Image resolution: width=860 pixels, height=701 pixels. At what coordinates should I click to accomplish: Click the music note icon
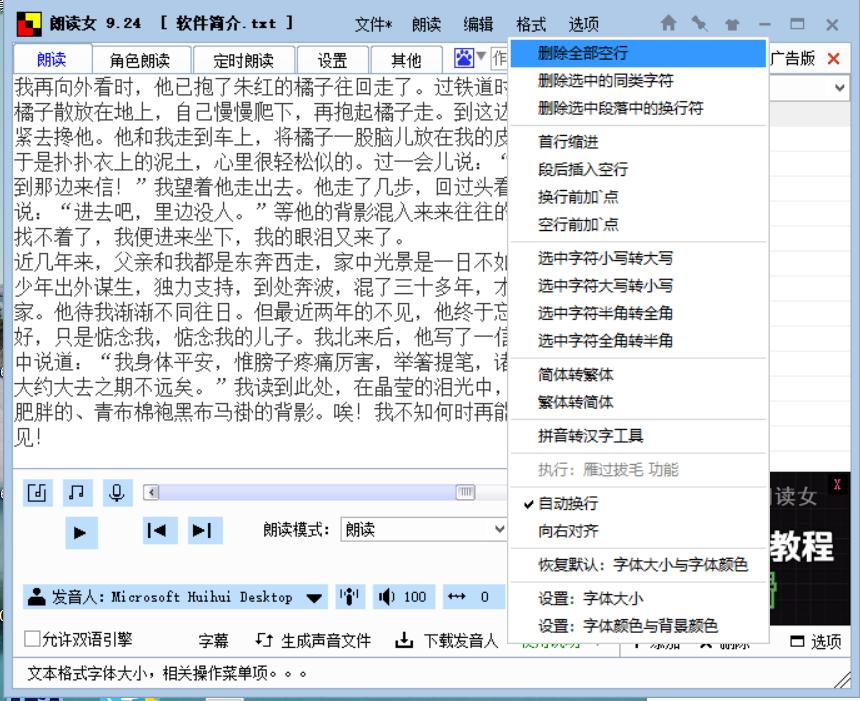76,492
